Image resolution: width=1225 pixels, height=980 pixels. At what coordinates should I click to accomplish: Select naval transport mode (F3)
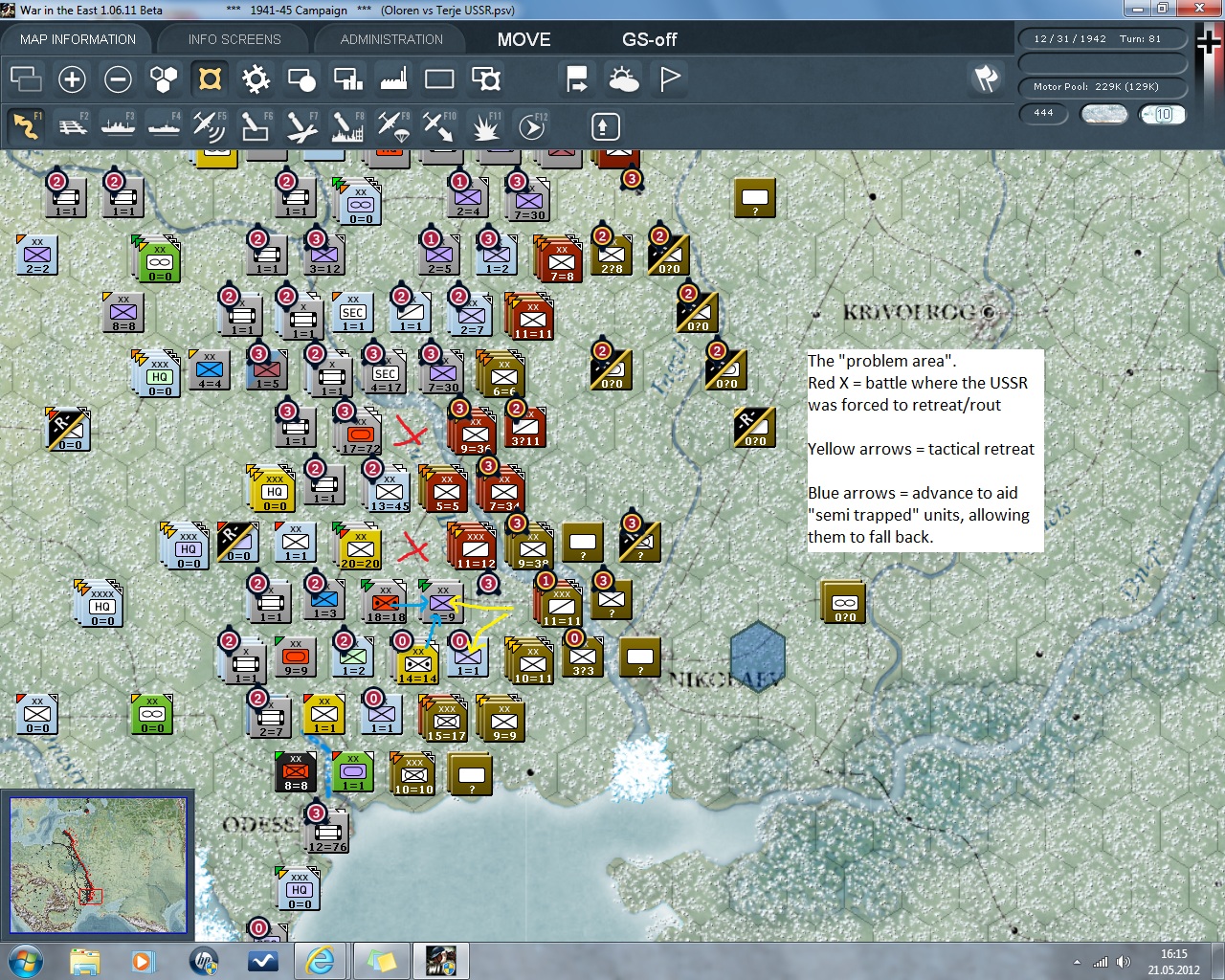(x=118, y=126)
